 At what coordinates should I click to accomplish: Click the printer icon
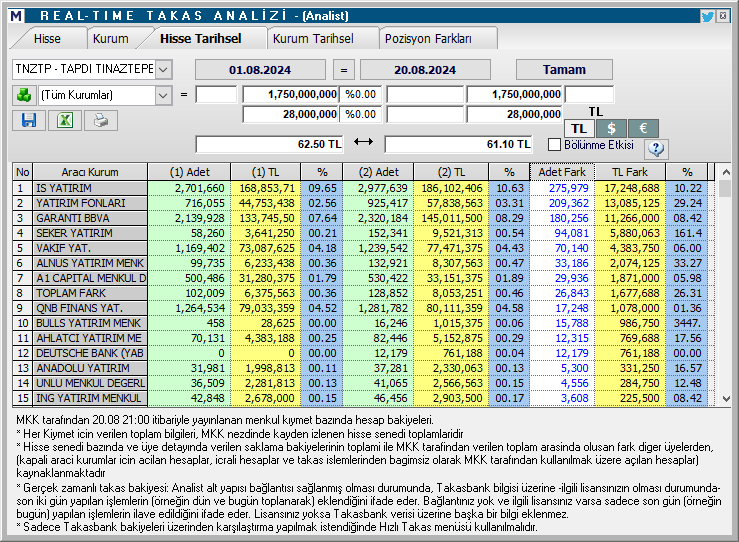point(100,121)
